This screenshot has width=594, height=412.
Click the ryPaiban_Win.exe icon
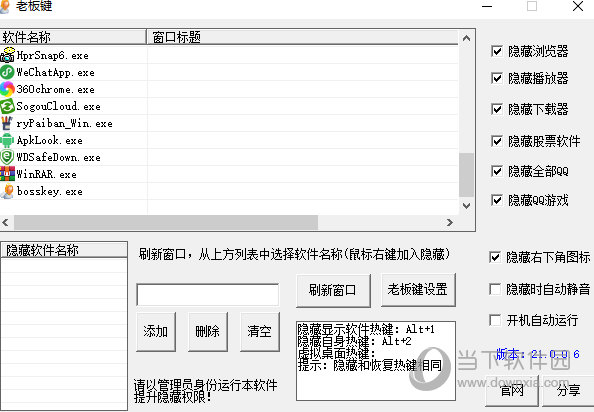[x=7, y=123]
